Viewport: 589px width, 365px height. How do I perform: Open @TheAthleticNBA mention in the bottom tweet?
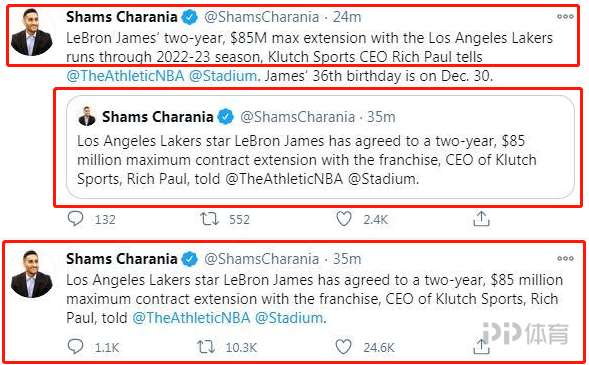[192, 318]
